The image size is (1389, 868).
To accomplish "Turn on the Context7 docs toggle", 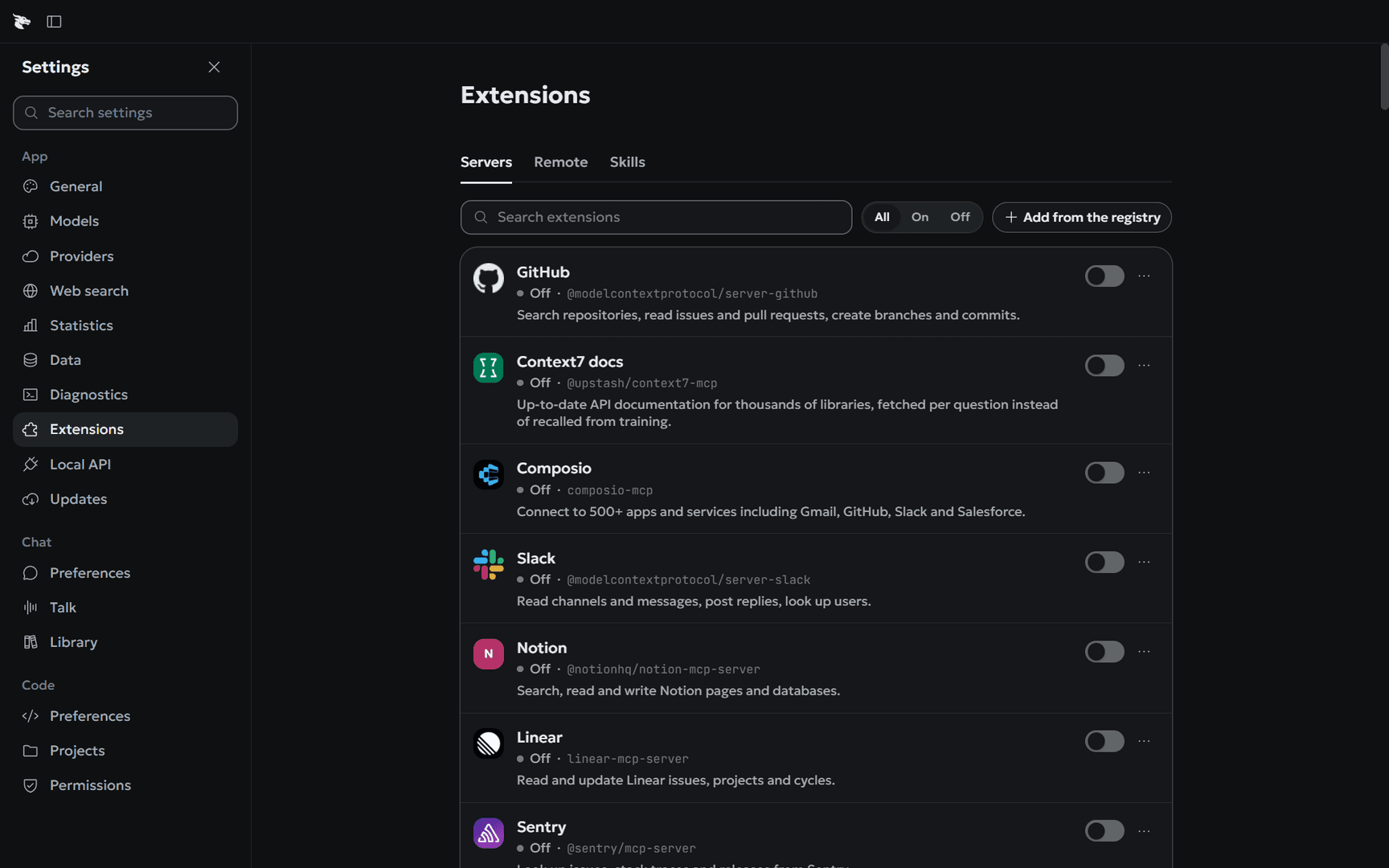I will (x=1104, y=366).
